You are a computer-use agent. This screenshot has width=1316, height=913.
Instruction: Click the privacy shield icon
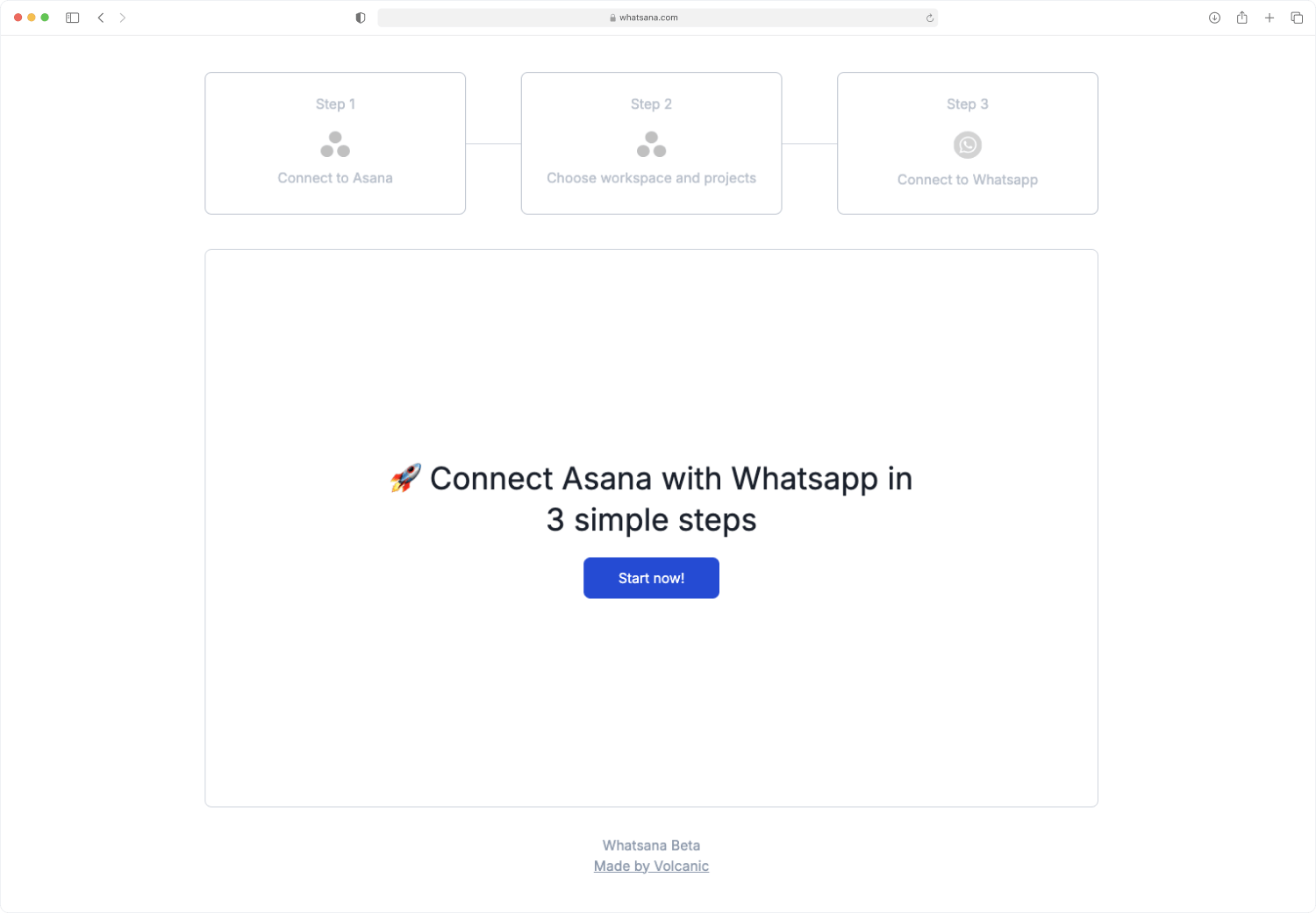tap(361, 18)
